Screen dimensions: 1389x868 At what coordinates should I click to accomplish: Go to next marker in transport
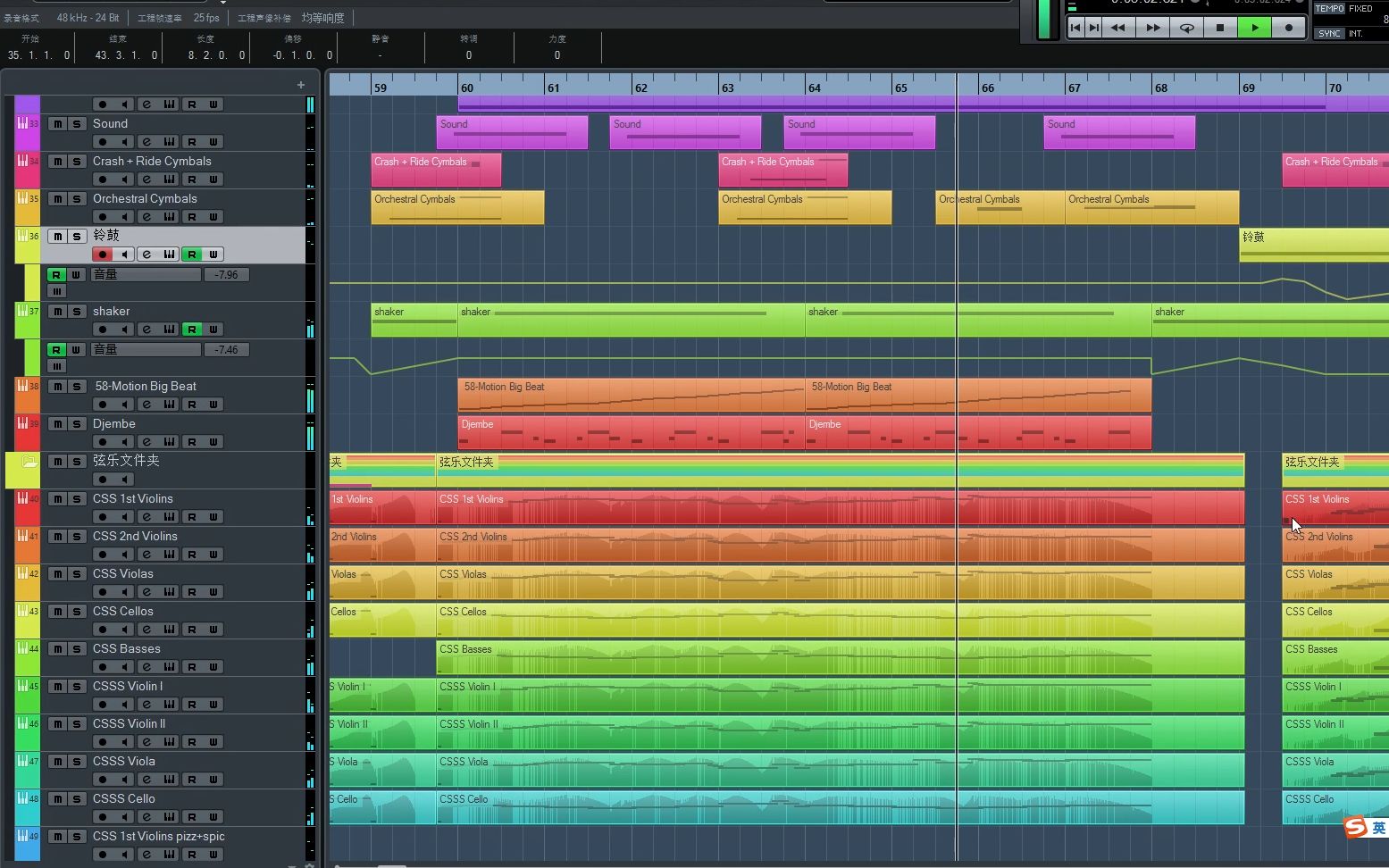click(x=1094, y=28)
